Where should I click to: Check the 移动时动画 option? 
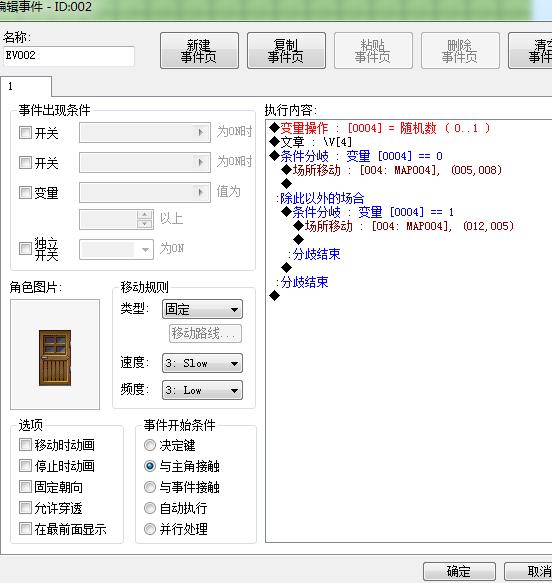(25, 444)
